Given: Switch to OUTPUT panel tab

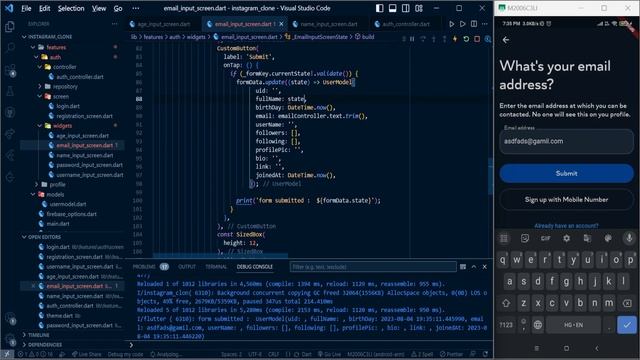Looking at the screenshot, I should coord(187,267).
